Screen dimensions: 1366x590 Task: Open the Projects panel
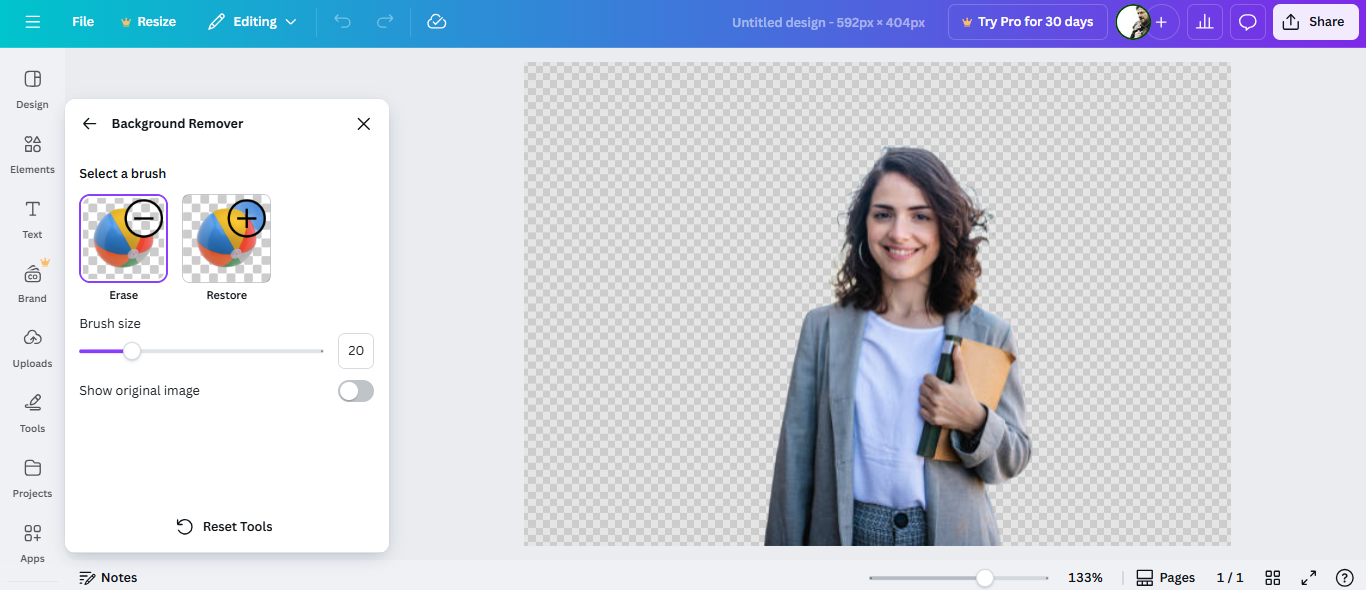click(x=31, y=478)
